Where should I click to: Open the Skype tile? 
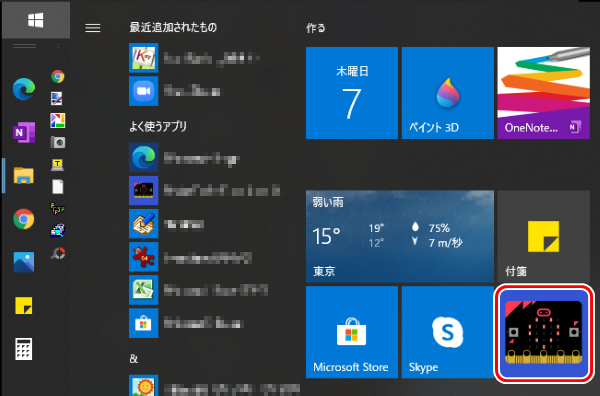click(448, 332)
